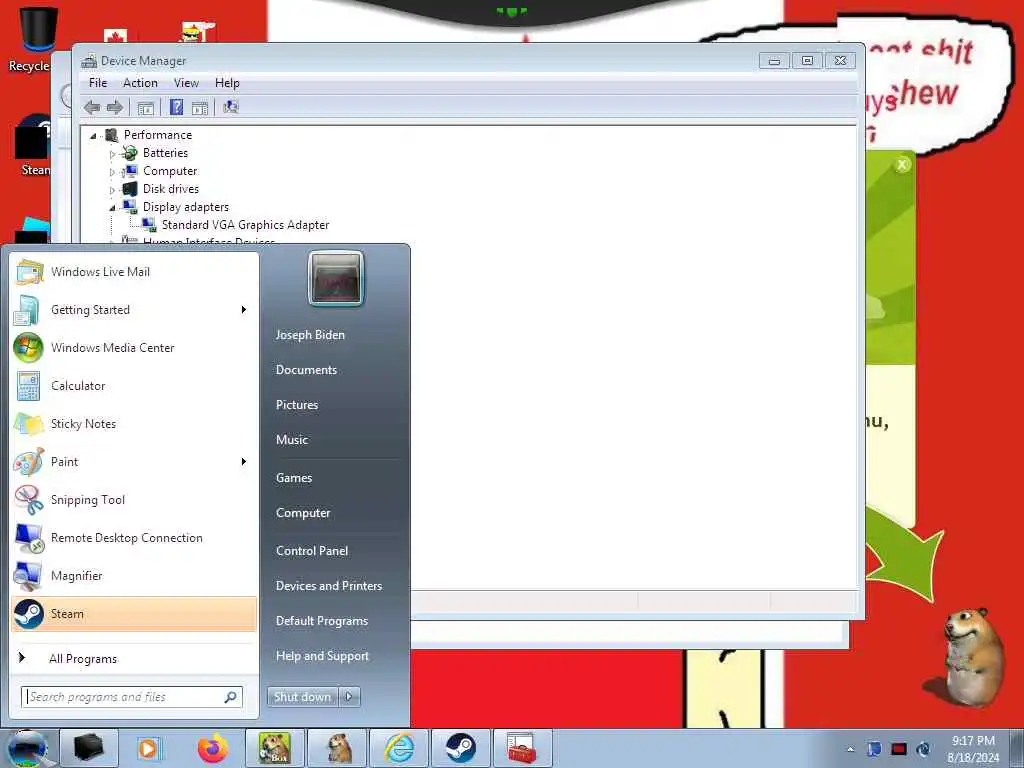Expand the Batteries tree node
1024x768 pixels.
(112, 154)
